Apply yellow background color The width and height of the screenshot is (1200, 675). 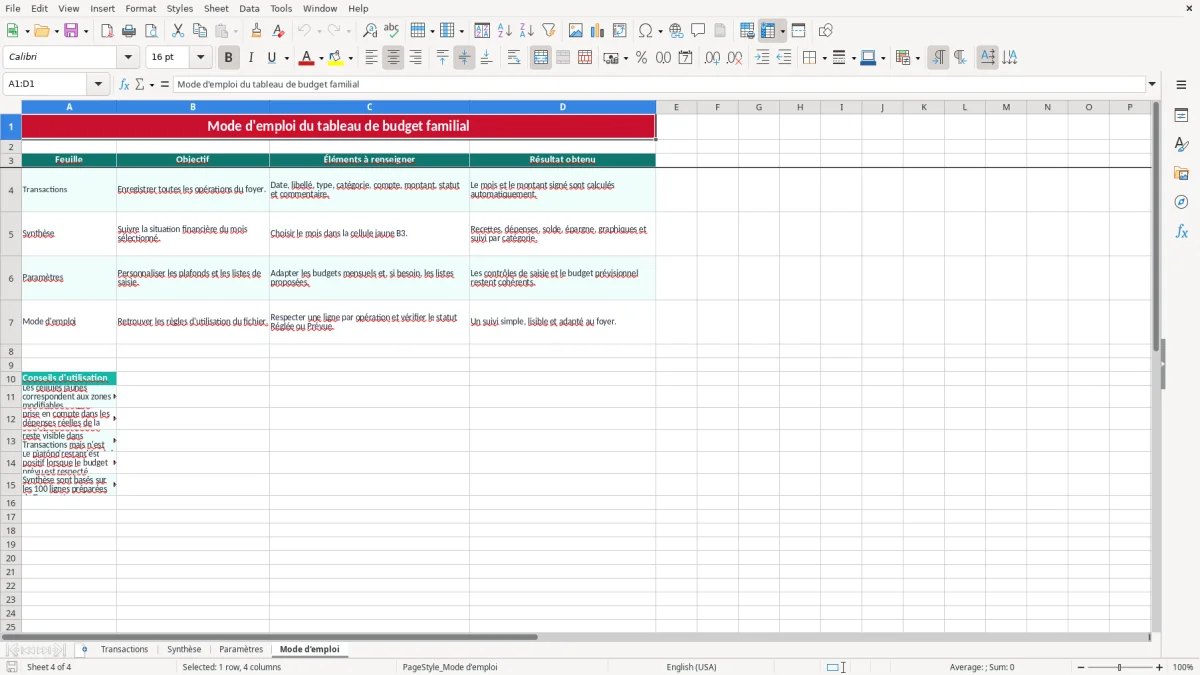[x=336, y=58]
